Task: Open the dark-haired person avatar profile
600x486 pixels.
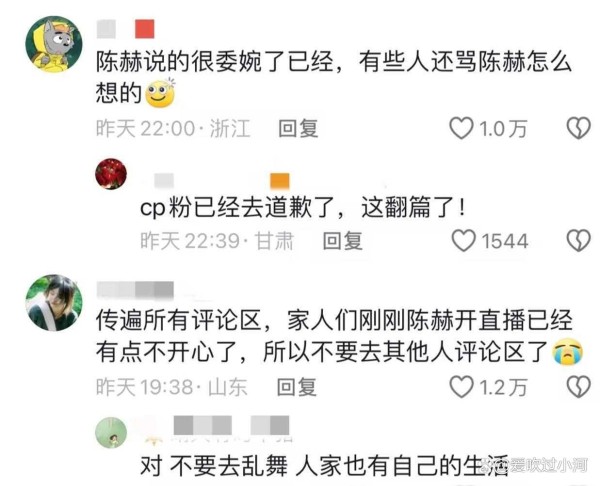Action: click(54, 302)
